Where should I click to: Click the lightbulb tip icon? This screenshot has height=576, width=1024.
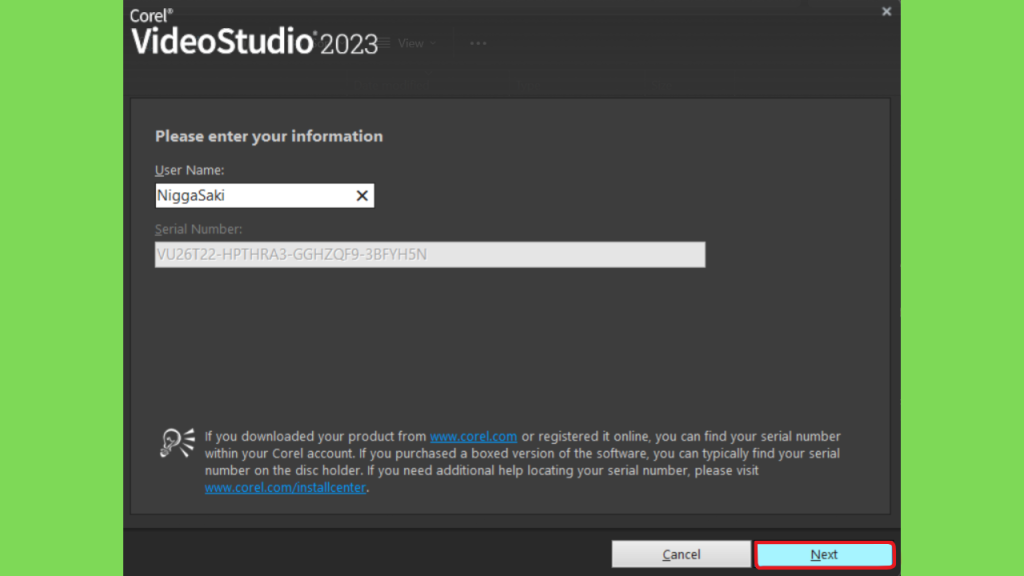point(177,443)
